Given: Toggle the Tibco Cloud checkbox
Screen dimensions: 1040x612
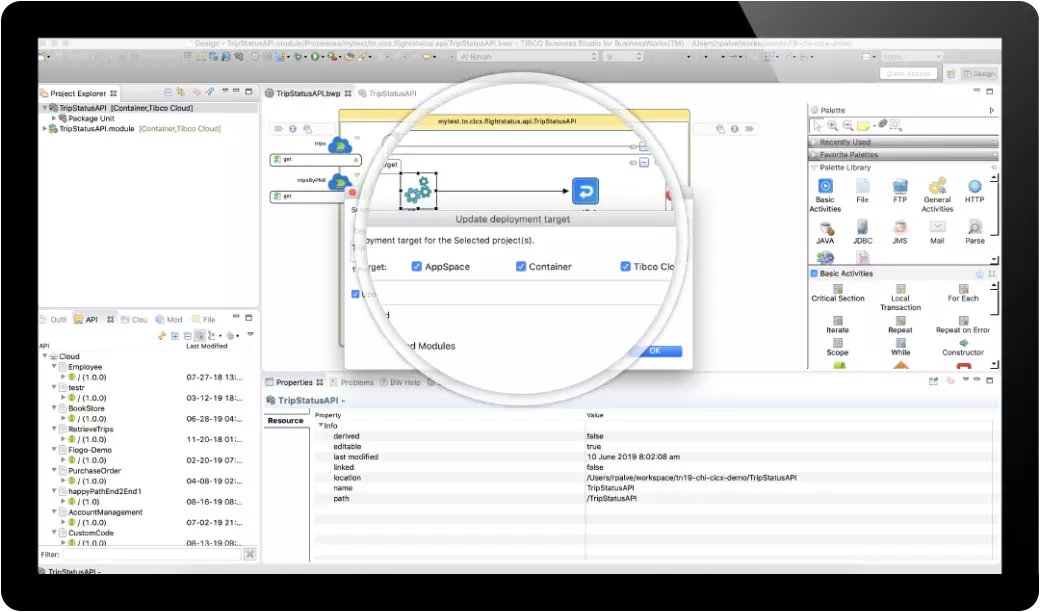Looking at the screenshot, I should pyautogui.click(x=625, y=267).
